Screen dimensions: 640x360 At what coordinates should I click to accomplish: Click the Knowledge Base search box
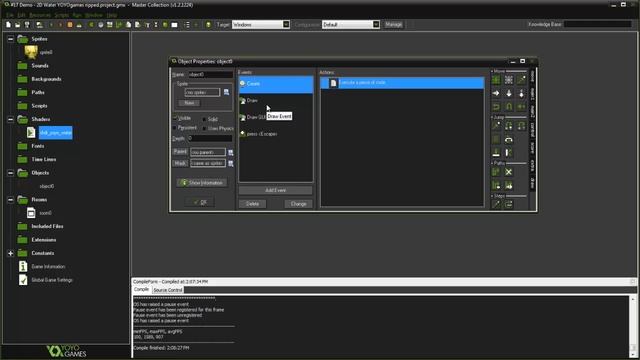click(598, 24)
